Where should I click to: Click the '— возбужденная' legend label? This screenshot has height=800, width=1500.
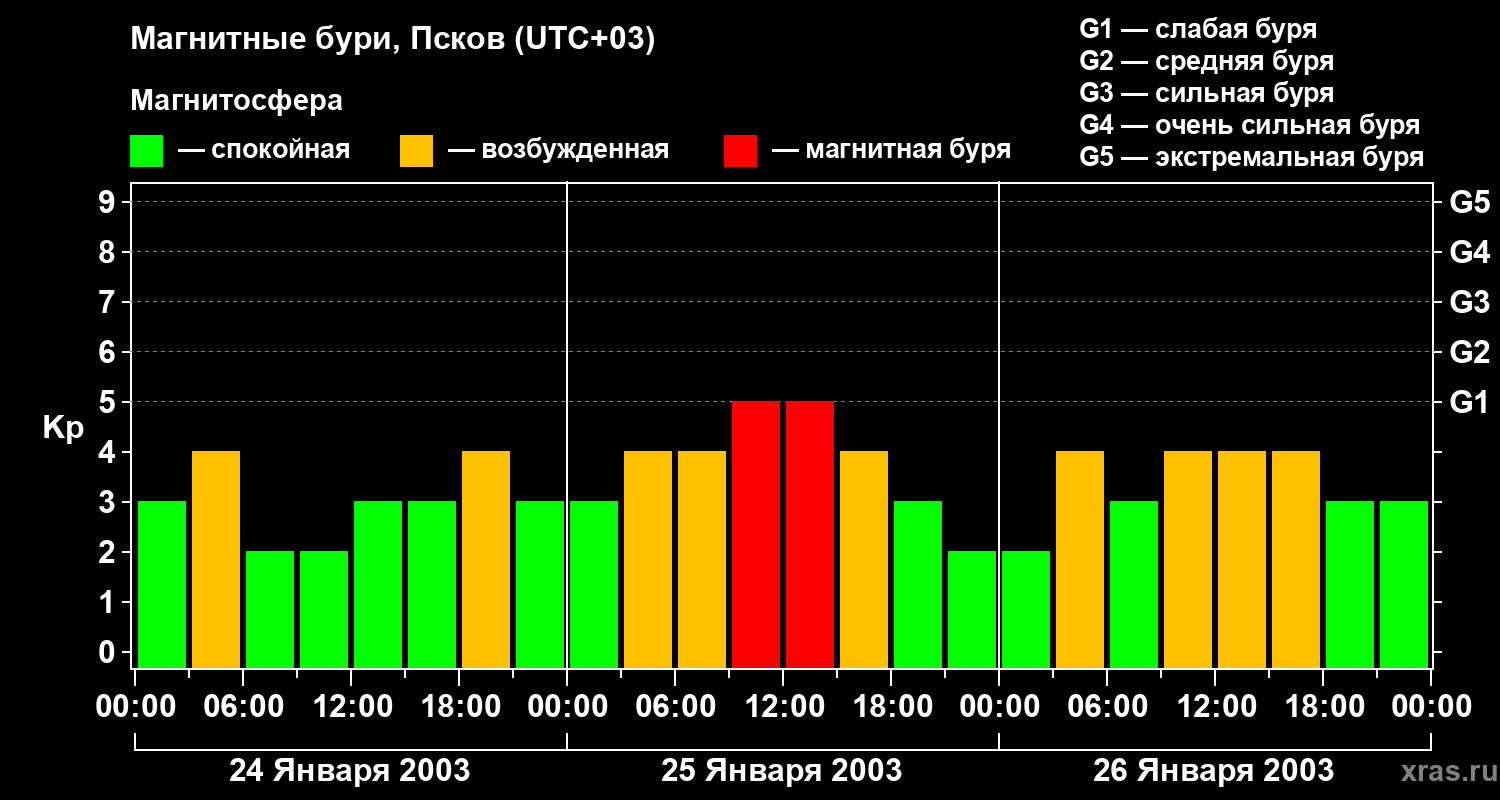click(x=558, y=150)
